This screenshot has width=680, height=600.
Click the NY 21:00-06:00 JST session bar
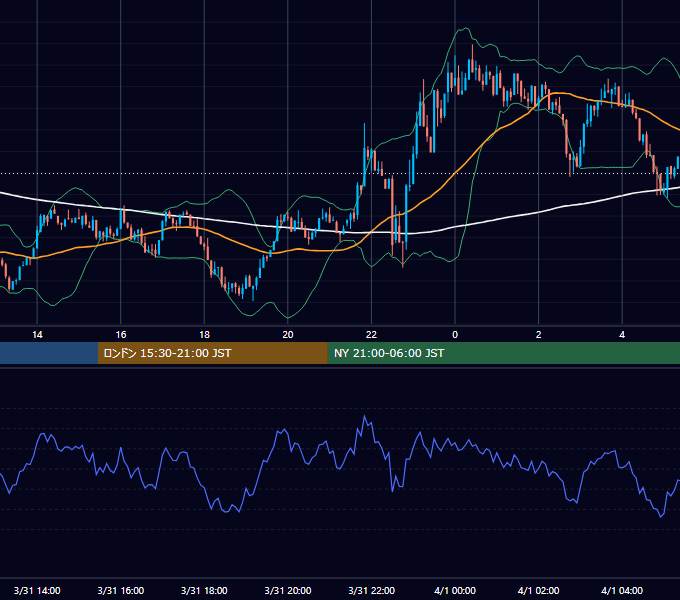click(x=503, y=353)
